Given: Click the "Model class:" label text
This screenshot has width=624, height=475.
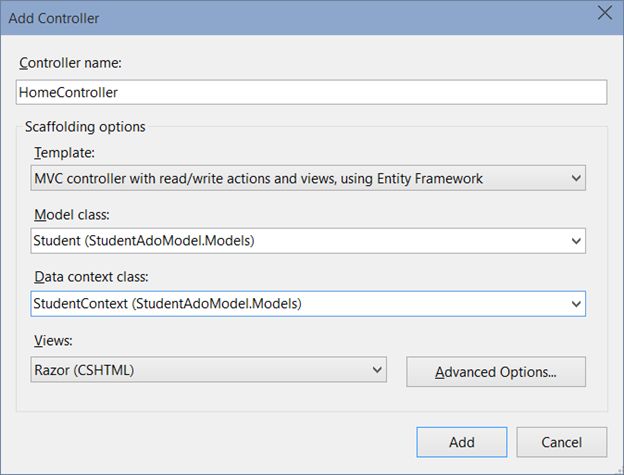Looking at the screenshot, I should pos(73,215).
